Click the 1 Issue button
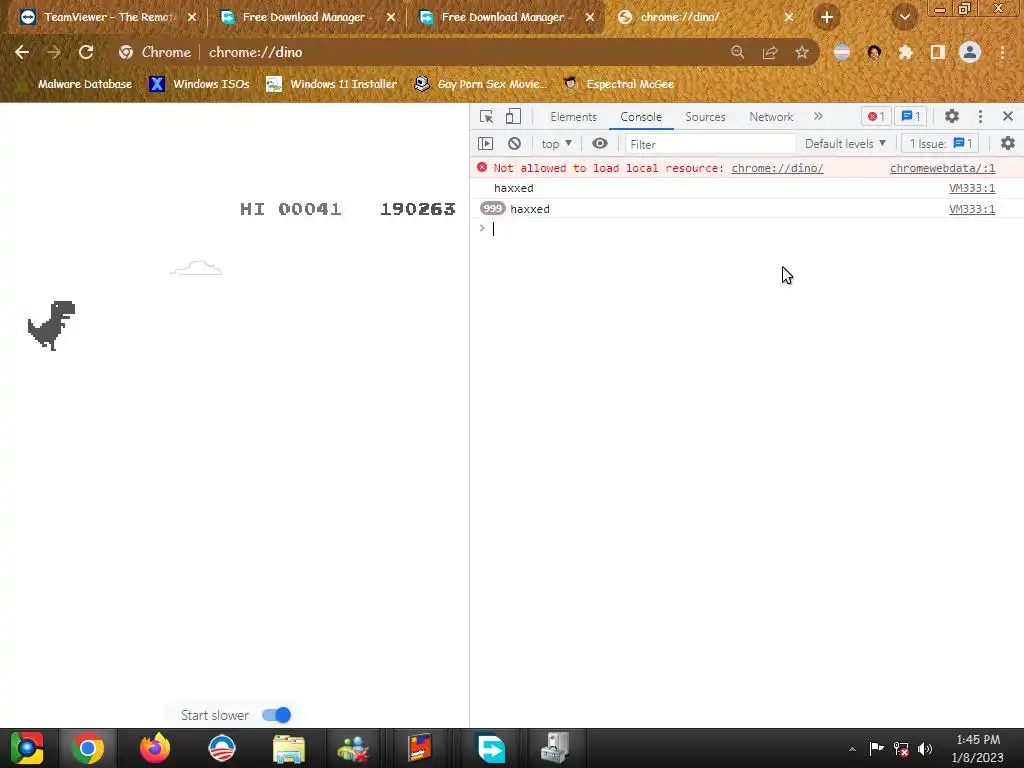This screenshot has height=768, width=1024. click(940, 144)
